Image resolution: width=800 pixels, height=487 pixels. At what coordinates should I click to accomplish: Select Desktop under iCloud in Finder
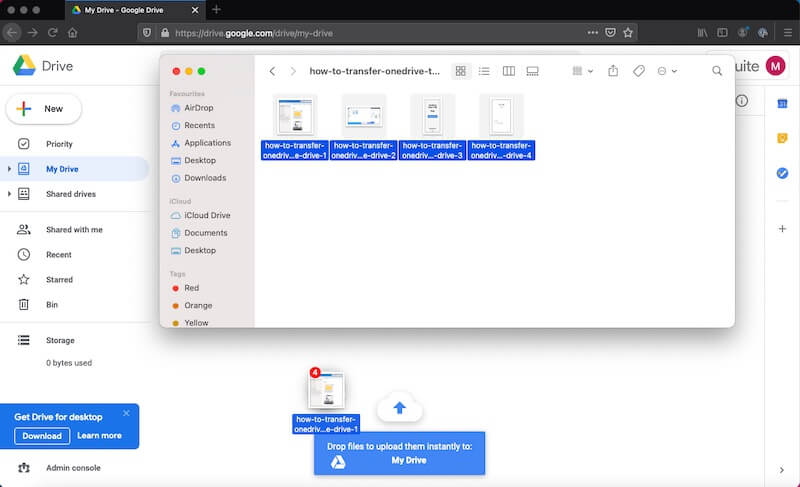click(200, 250)
